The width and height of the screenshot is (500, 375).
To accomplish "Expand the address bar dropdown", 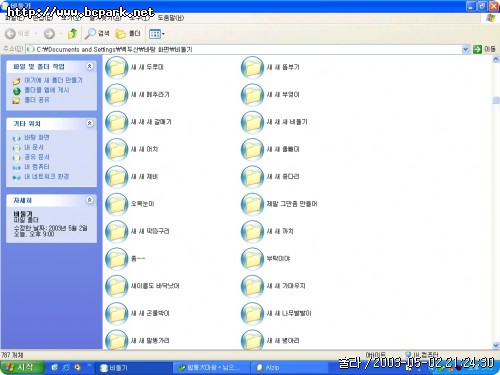I will click(x=465, y=49).
